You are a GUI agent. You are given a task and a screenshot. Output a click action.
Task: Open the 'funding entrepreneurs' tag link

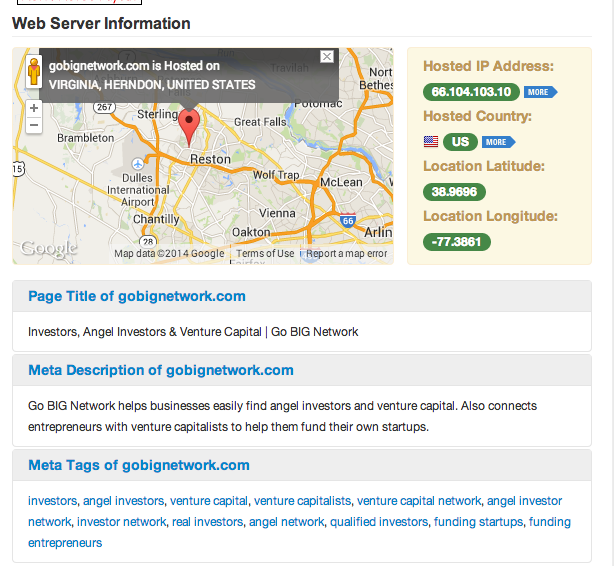(x=550, y=522)
